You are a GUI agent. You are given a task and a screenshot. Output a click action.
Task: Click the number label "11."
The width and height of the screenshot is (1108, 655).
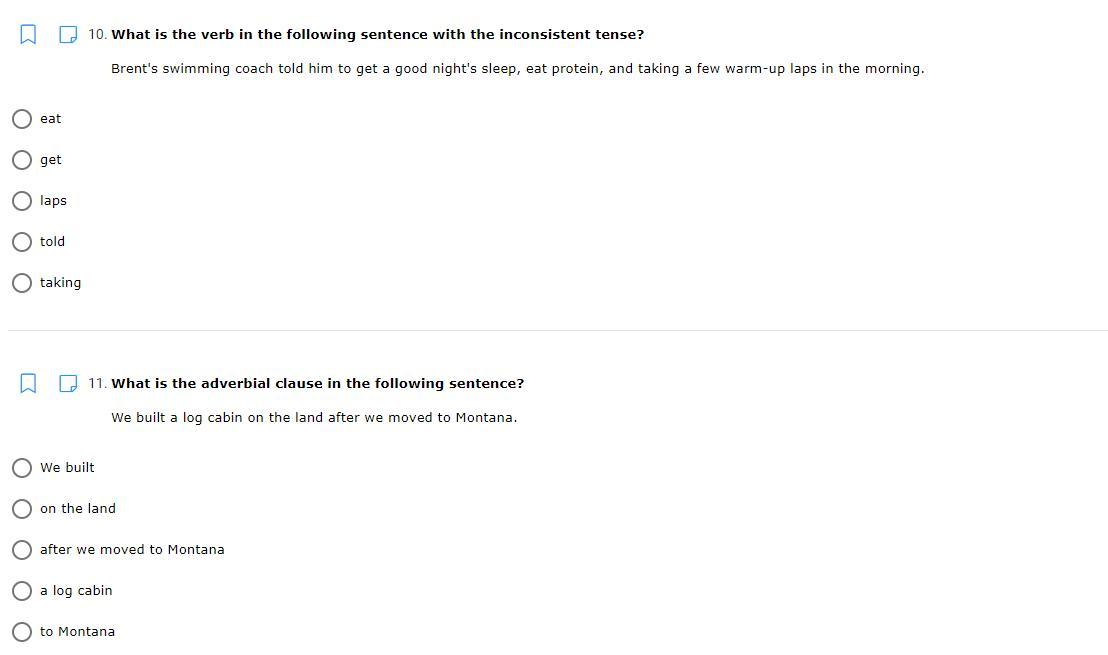pos(97,384)
